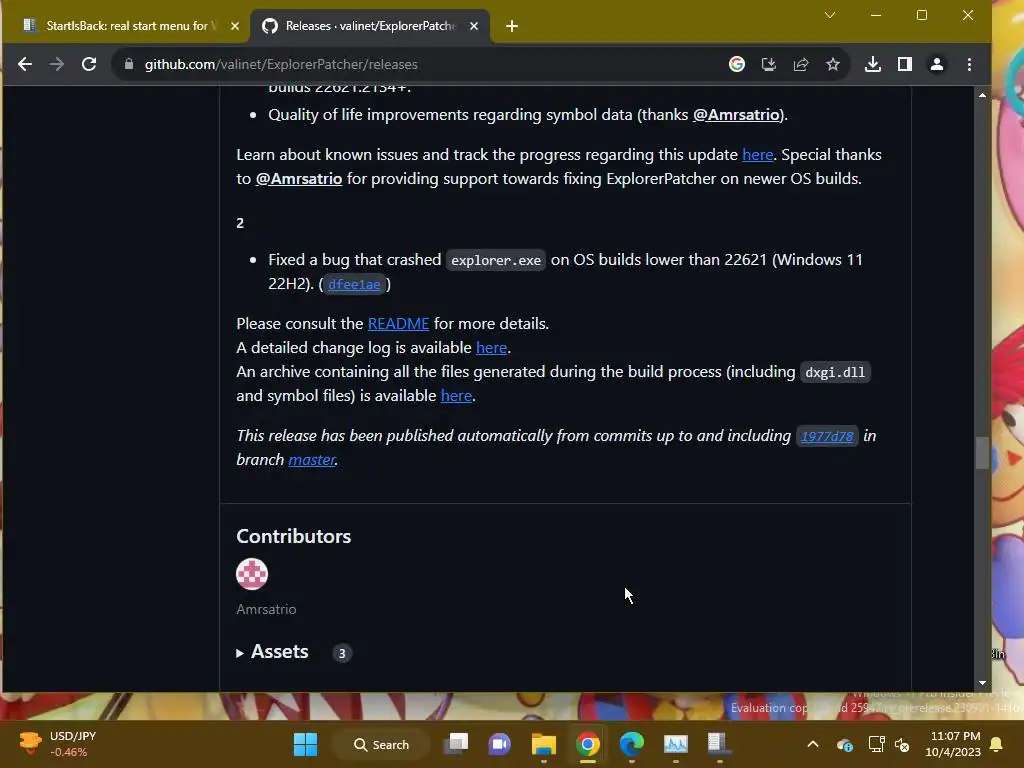The image size is (1024, 768).
Task: Click the explorer.exe code text
Action: pyautogui.click(x=496, y=260)
